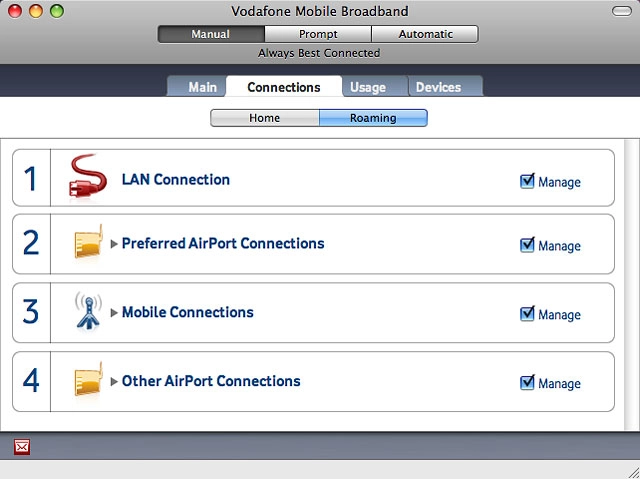The width and height of the screenshot is (640, 479).
Task: Click the Mobile Connections antenna icon
Action: (x=87, y=311)
